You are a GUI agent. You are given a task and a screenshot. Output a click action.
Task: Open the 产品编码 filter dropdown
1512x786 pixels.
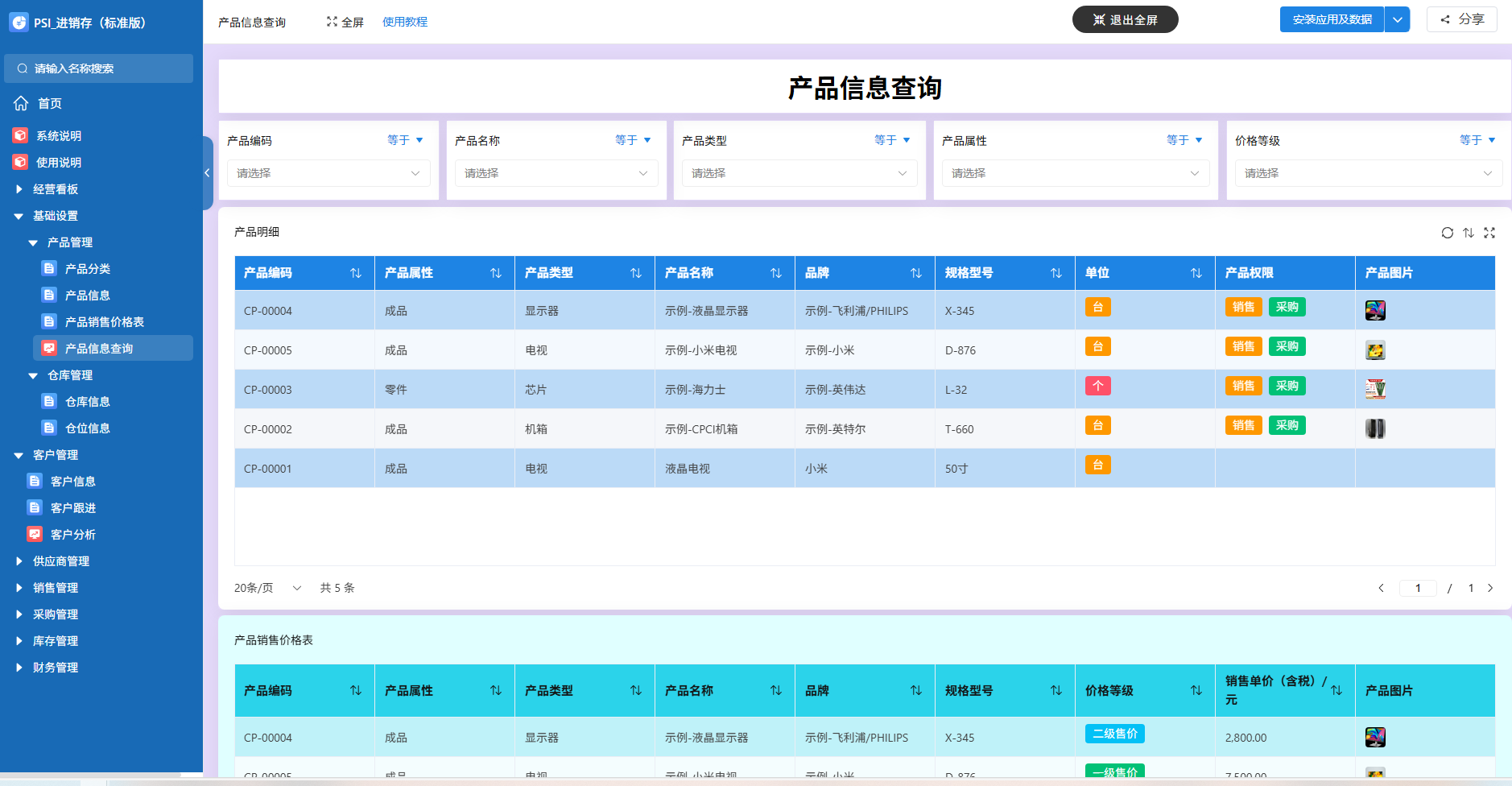(328, 173)
